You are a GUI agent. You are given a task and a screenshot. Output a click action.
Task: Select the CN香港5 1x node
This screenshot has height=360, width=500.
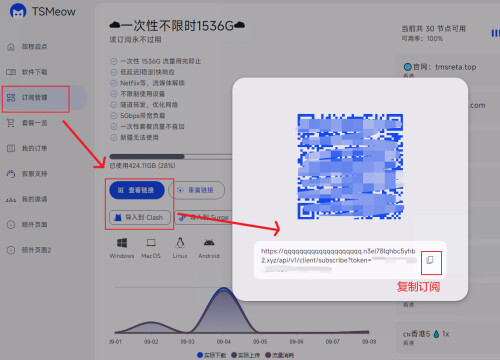(x=426, y=334)
